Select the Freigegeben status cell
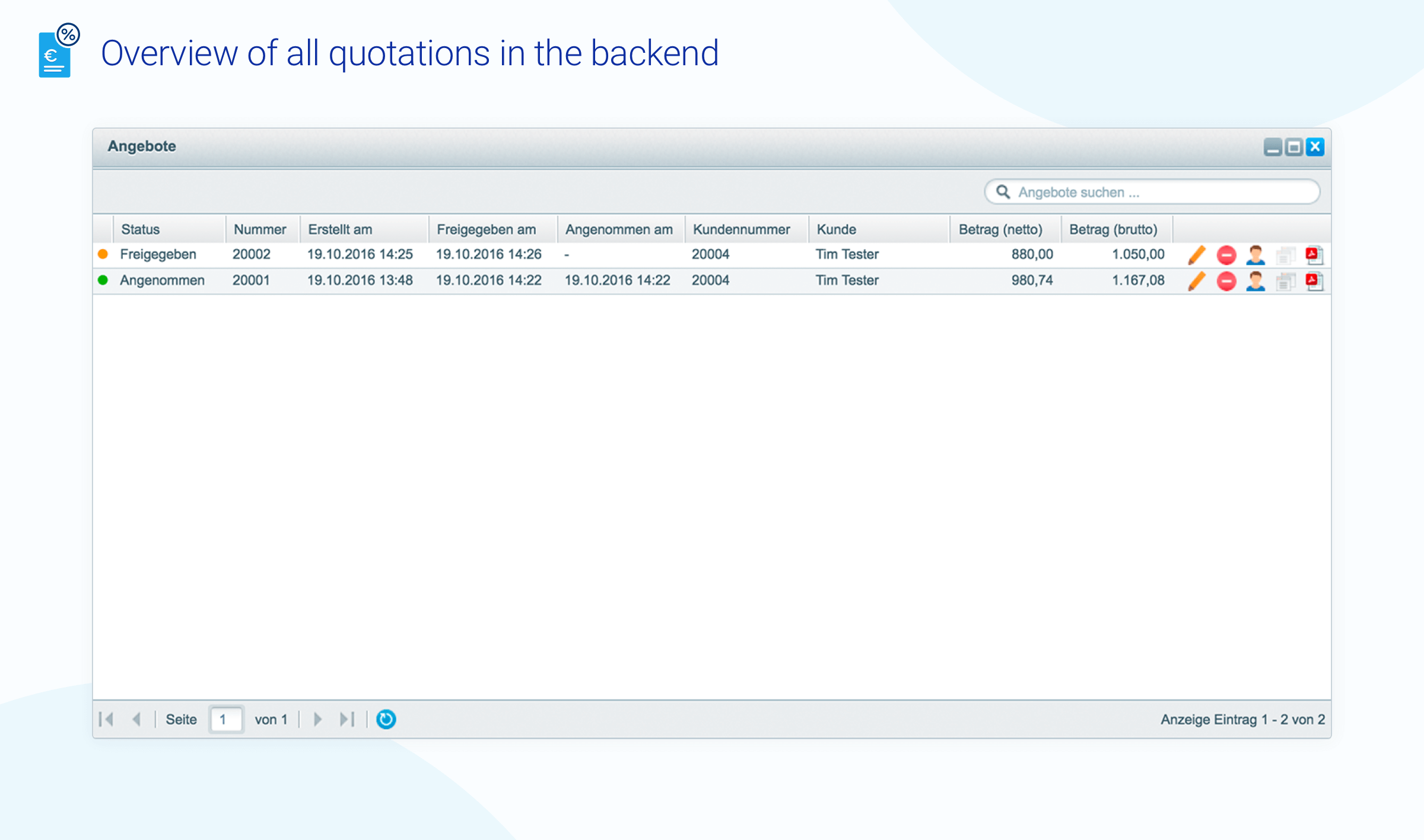Image resolution: width=1424 pixels, height=840 pixels. tap(158, 254)
